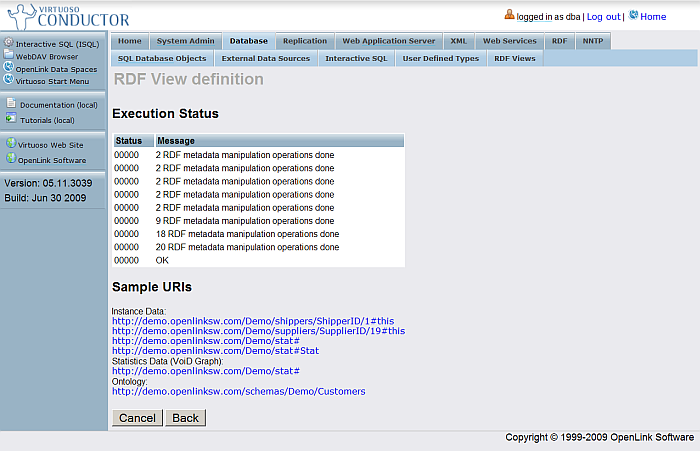
Task: Click the Home globe icon in header
Action: click(x=634, y=16)
